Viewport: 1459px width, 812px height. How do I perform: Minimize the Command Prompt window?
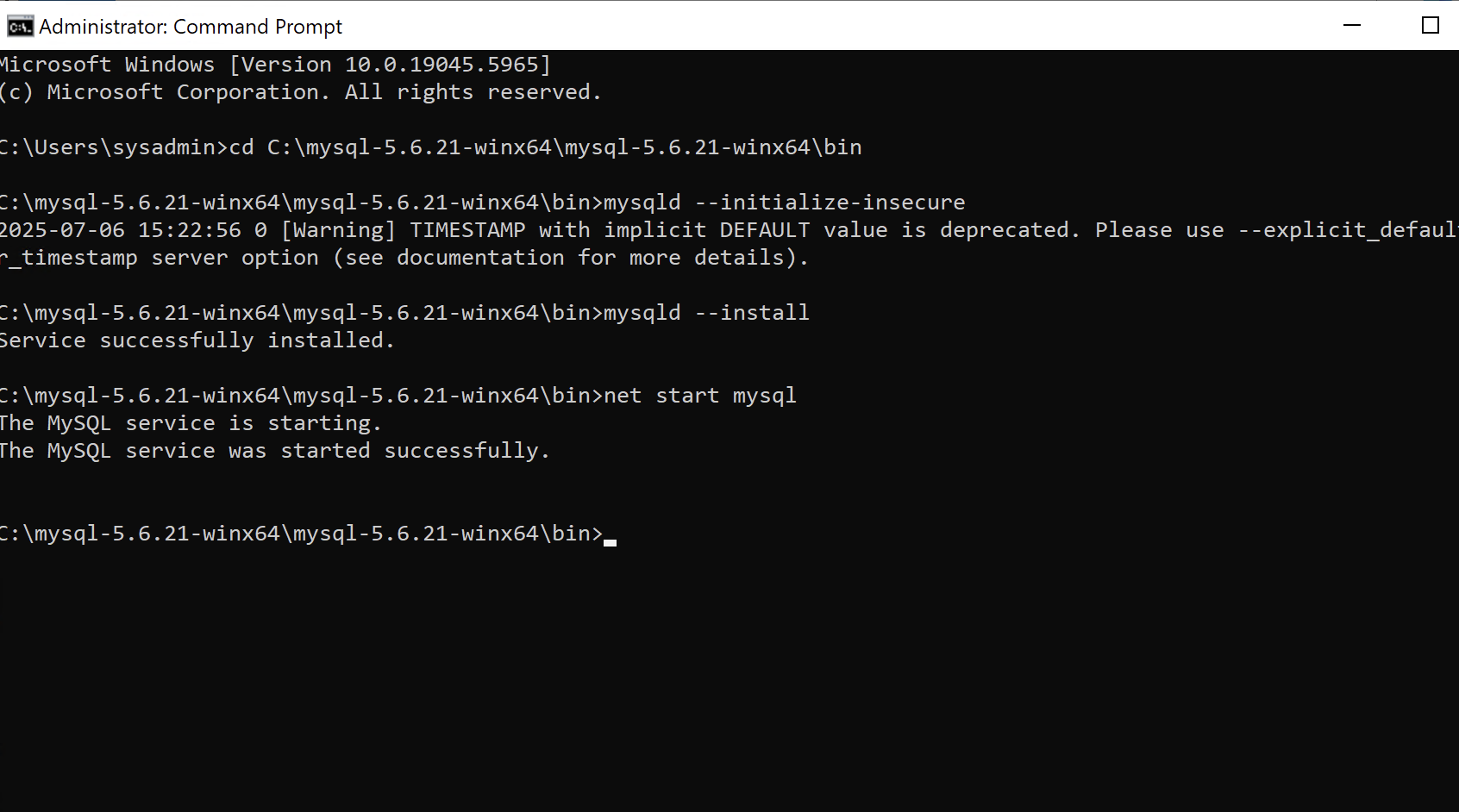coord(1352,26)
